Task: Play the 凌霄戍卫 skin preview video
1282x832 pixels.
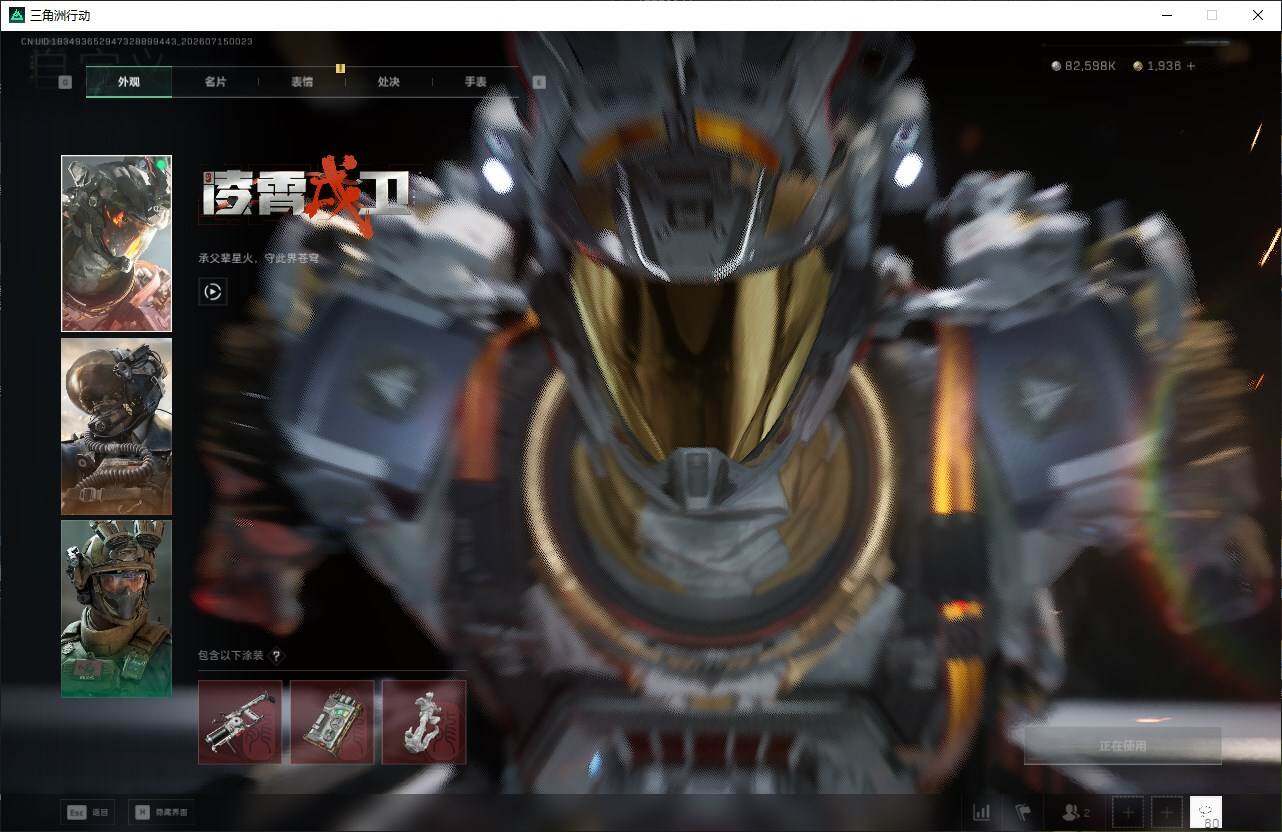Action: (212, 292)
